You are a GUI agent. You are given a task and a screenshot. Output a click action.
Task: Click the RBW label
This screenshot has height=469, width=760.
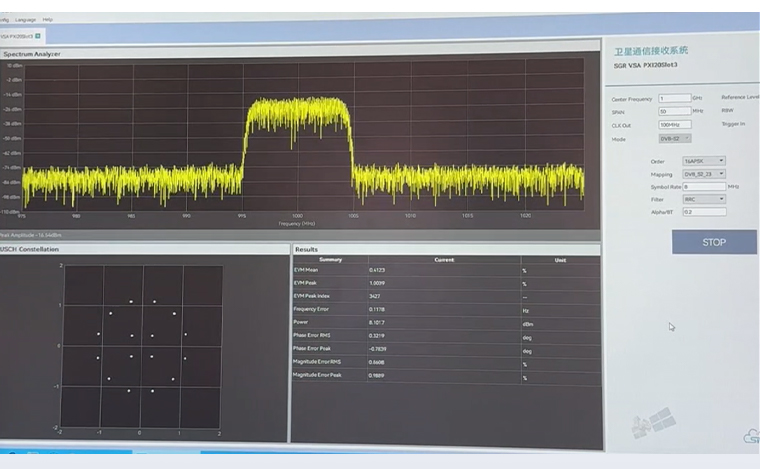(727, 110)
